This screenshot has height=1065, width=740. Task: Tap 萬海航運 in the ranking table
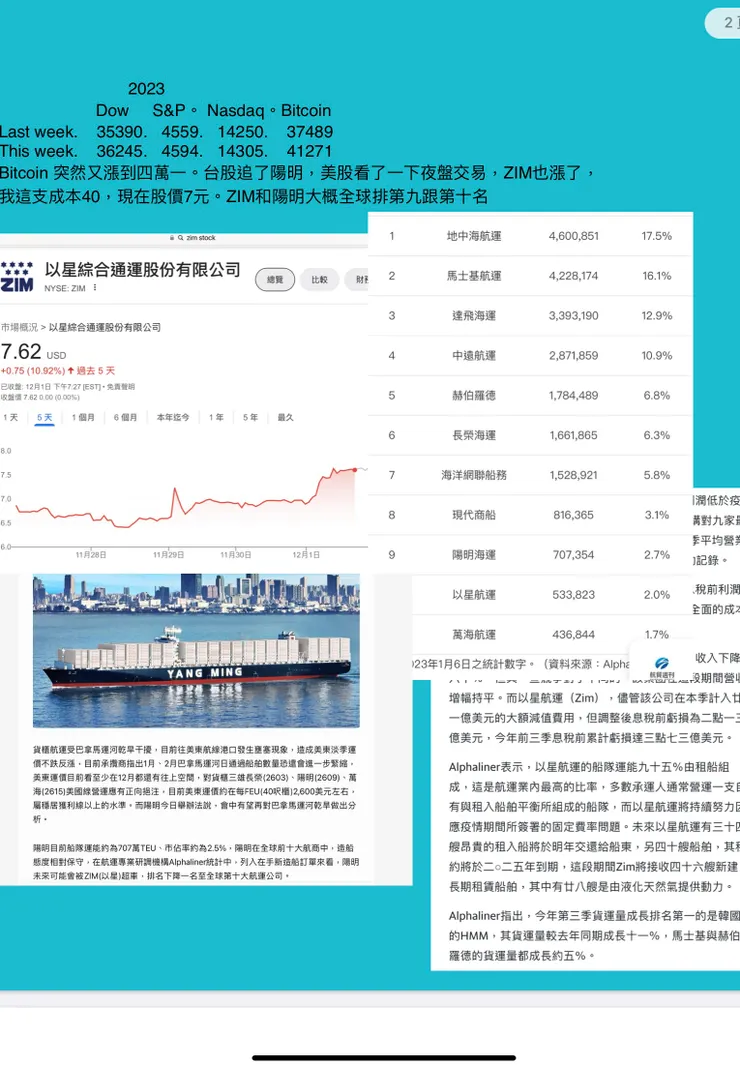click(474, 634)
